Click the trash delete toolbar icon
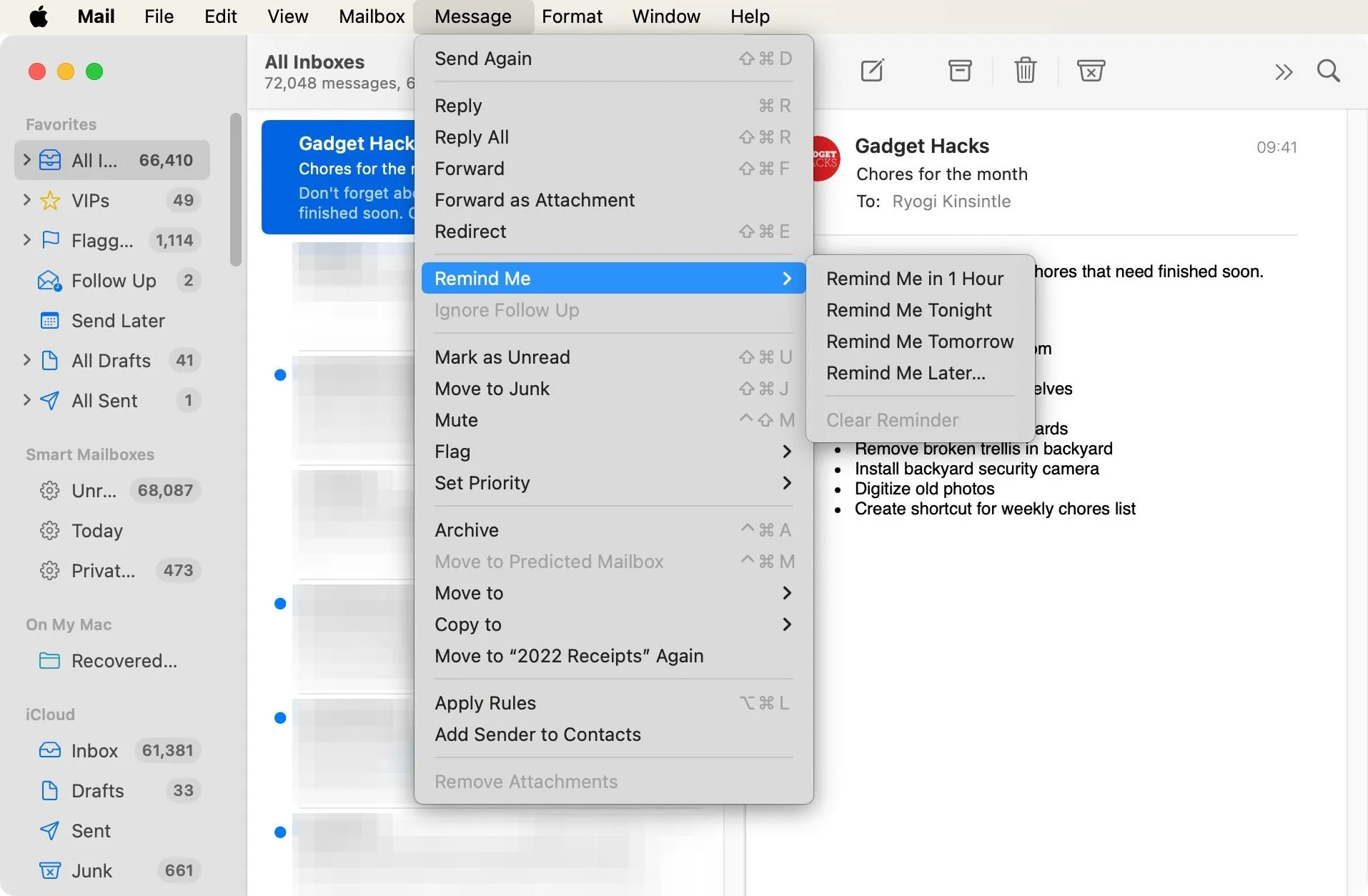This screenshot has width=1368, height=896. coord(1026,71)
